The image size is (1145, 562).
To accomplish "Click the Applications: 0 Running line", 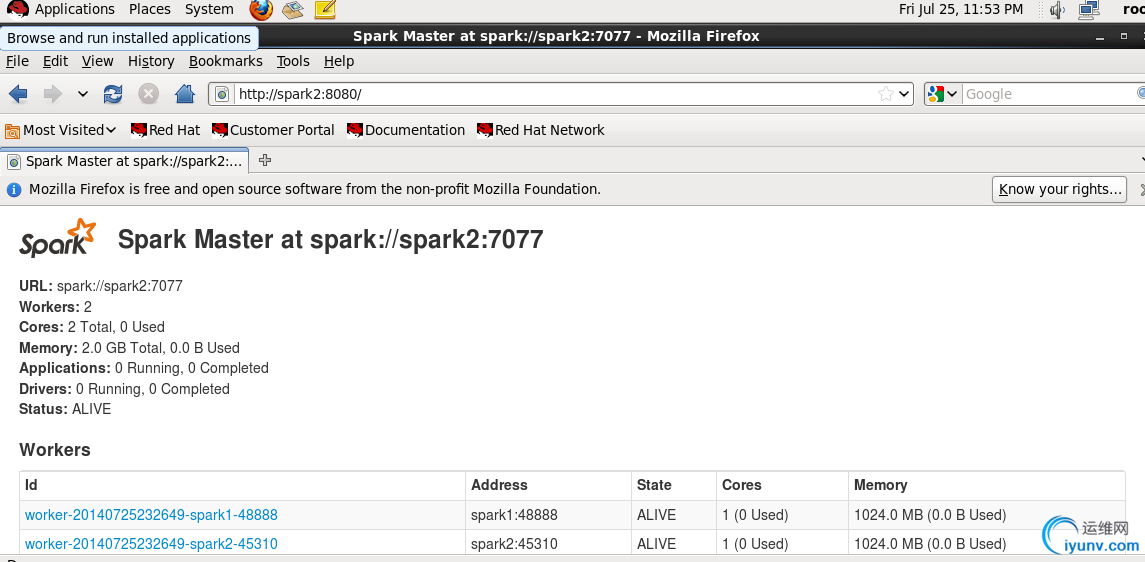I will tap(144, 369).
